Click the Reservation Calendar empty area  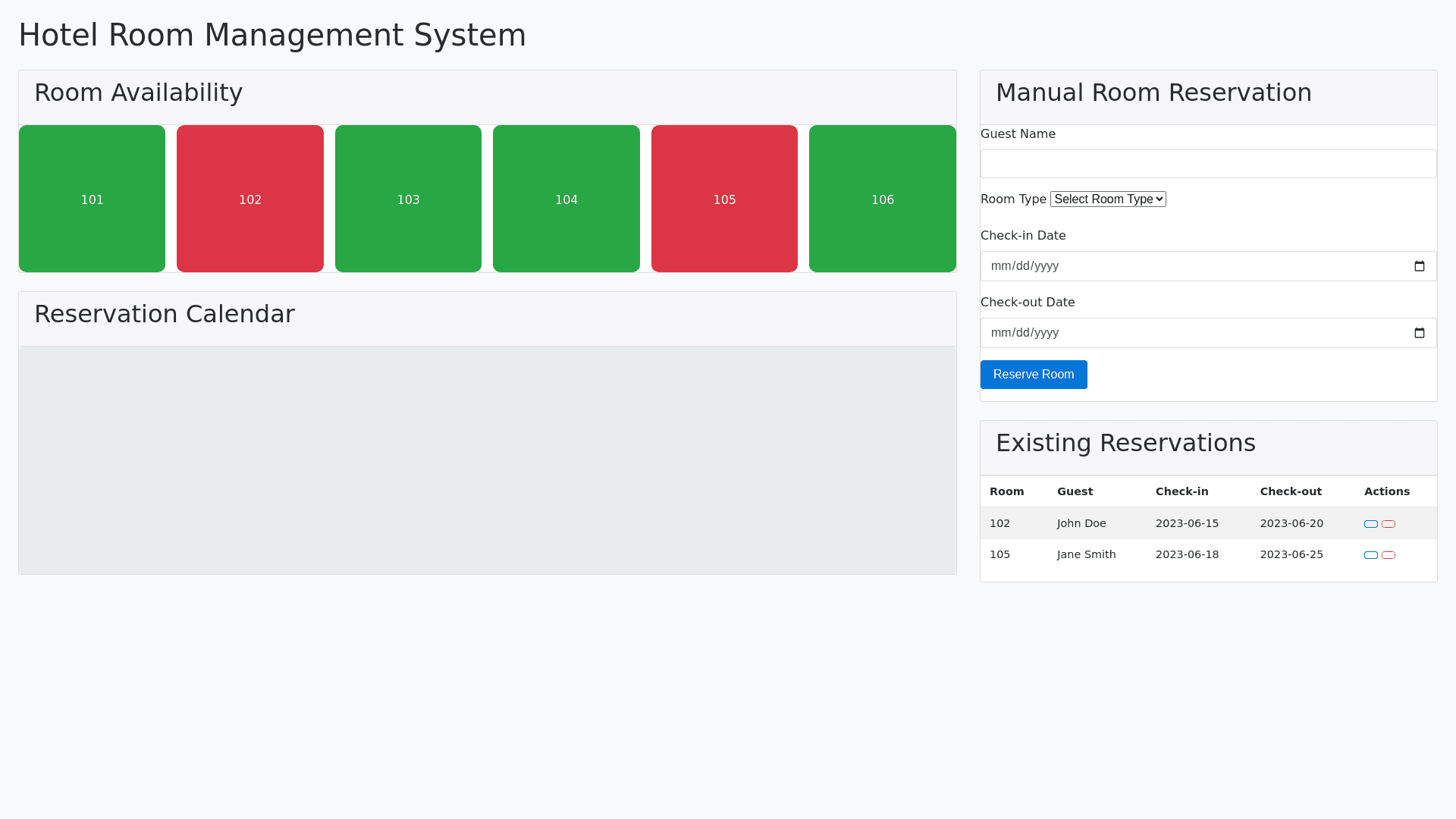[488, 460]
